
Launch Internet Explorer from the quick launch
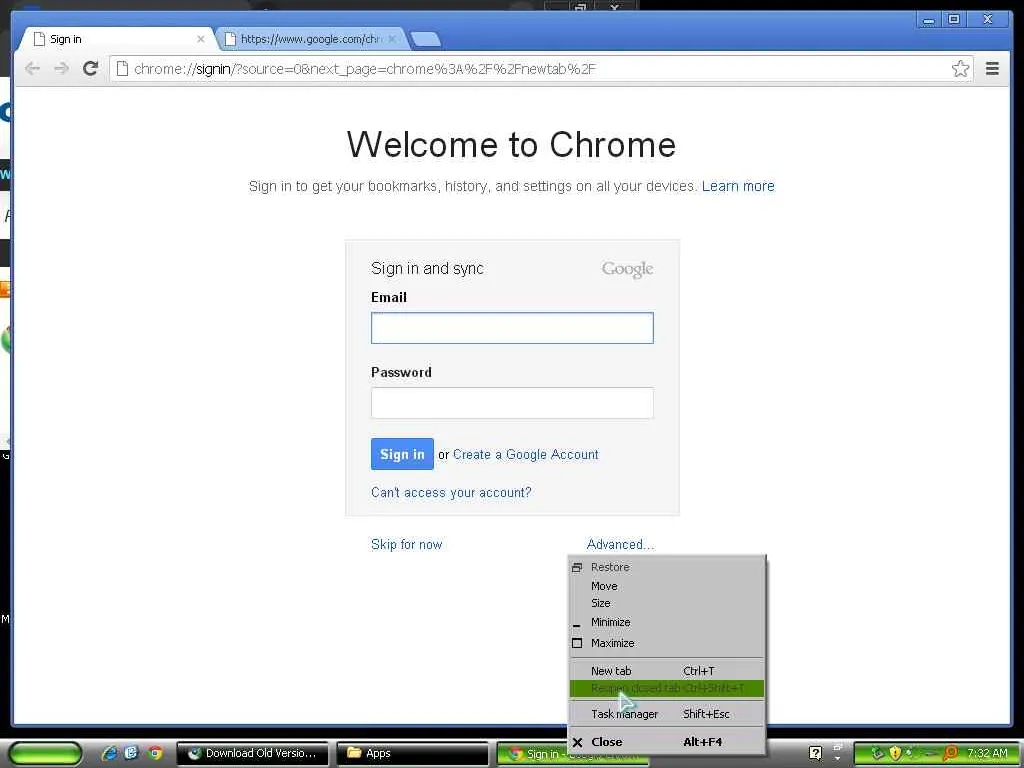109,753
